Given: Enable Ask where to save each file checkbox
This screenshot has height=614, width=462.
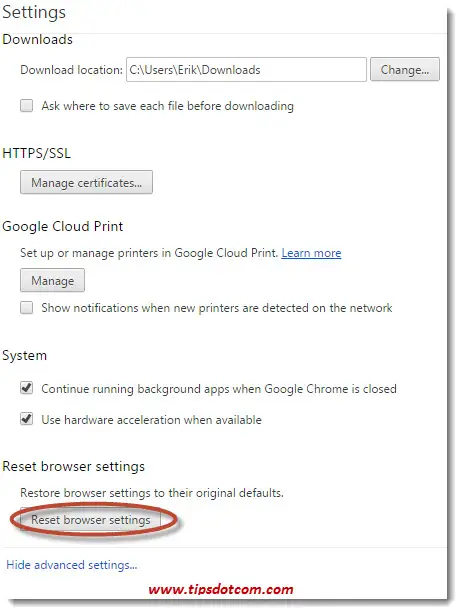Looking at the screenshot, I should pyautogui.click(x=27, y=106).
